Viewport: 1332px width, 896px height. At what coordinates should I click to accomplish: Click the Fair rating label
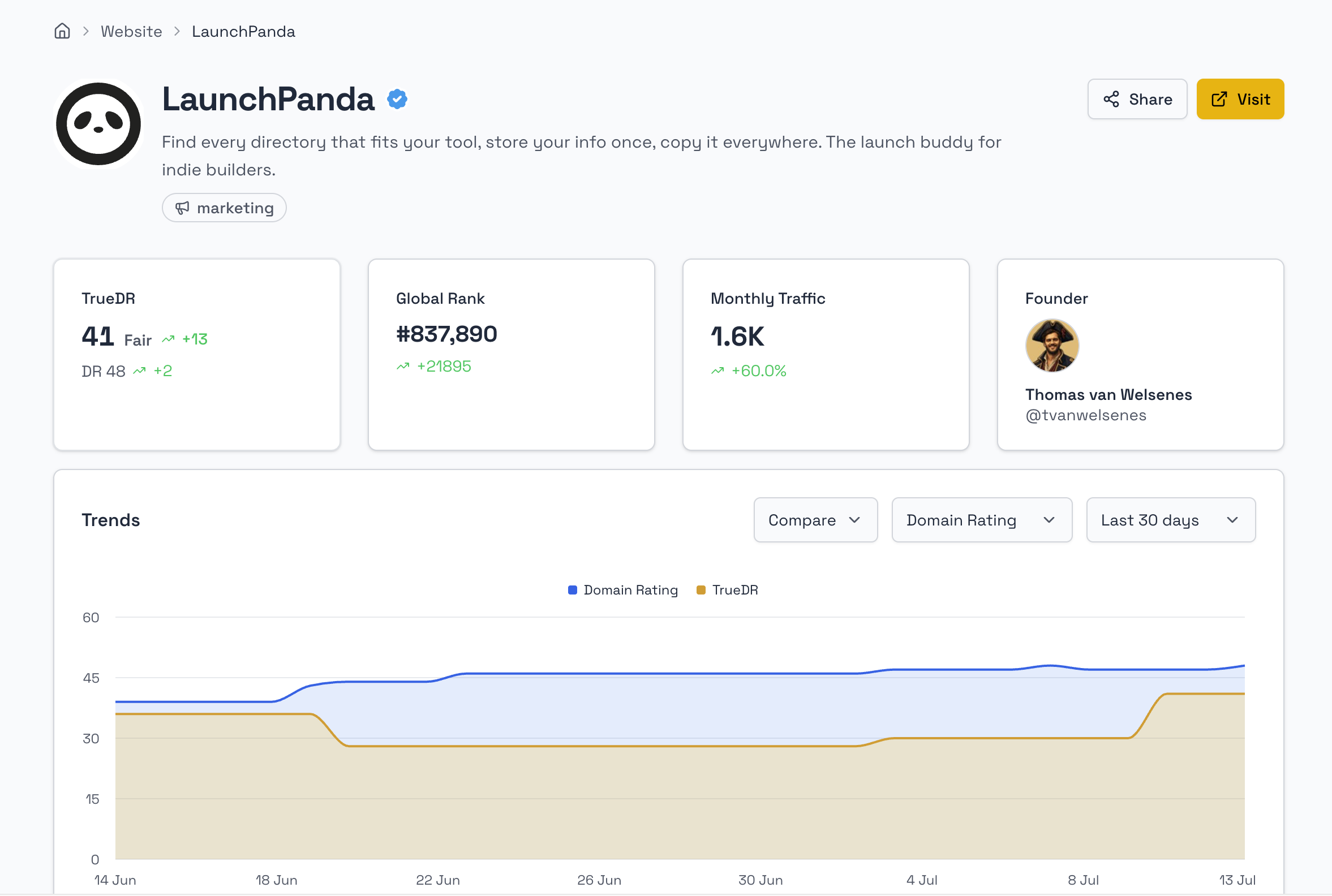click(x=138, y=341)
